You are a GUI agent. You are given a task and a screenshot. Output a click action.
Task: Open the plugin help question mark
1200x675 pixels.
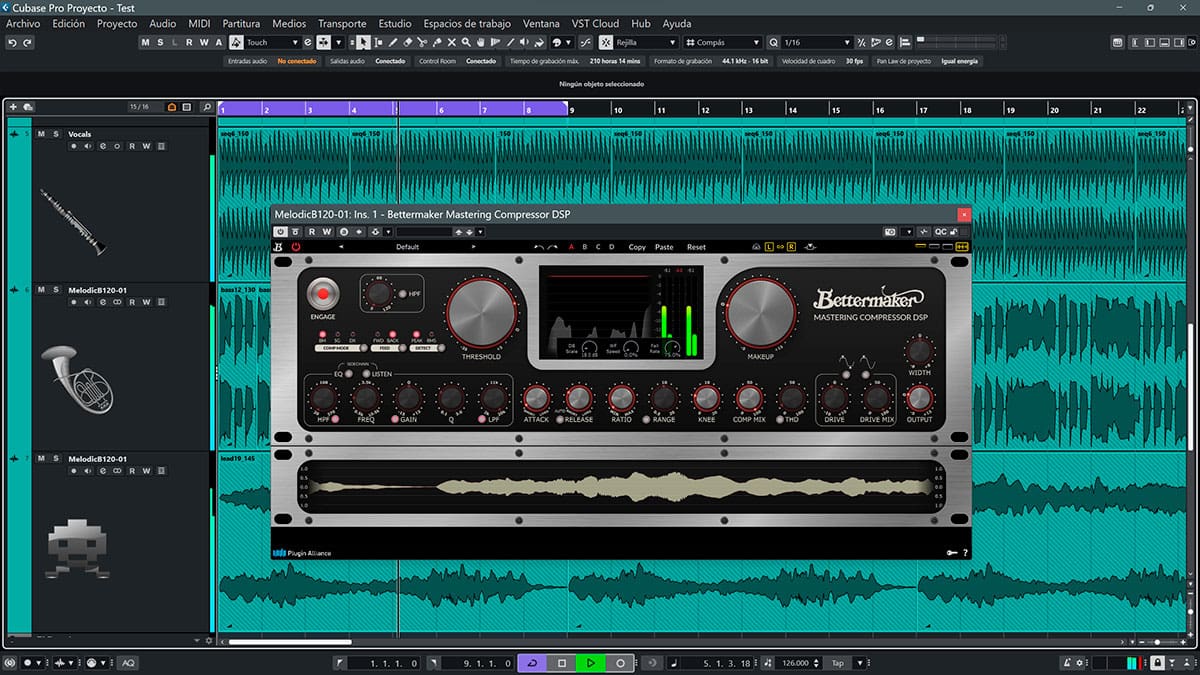coord(965,553)
